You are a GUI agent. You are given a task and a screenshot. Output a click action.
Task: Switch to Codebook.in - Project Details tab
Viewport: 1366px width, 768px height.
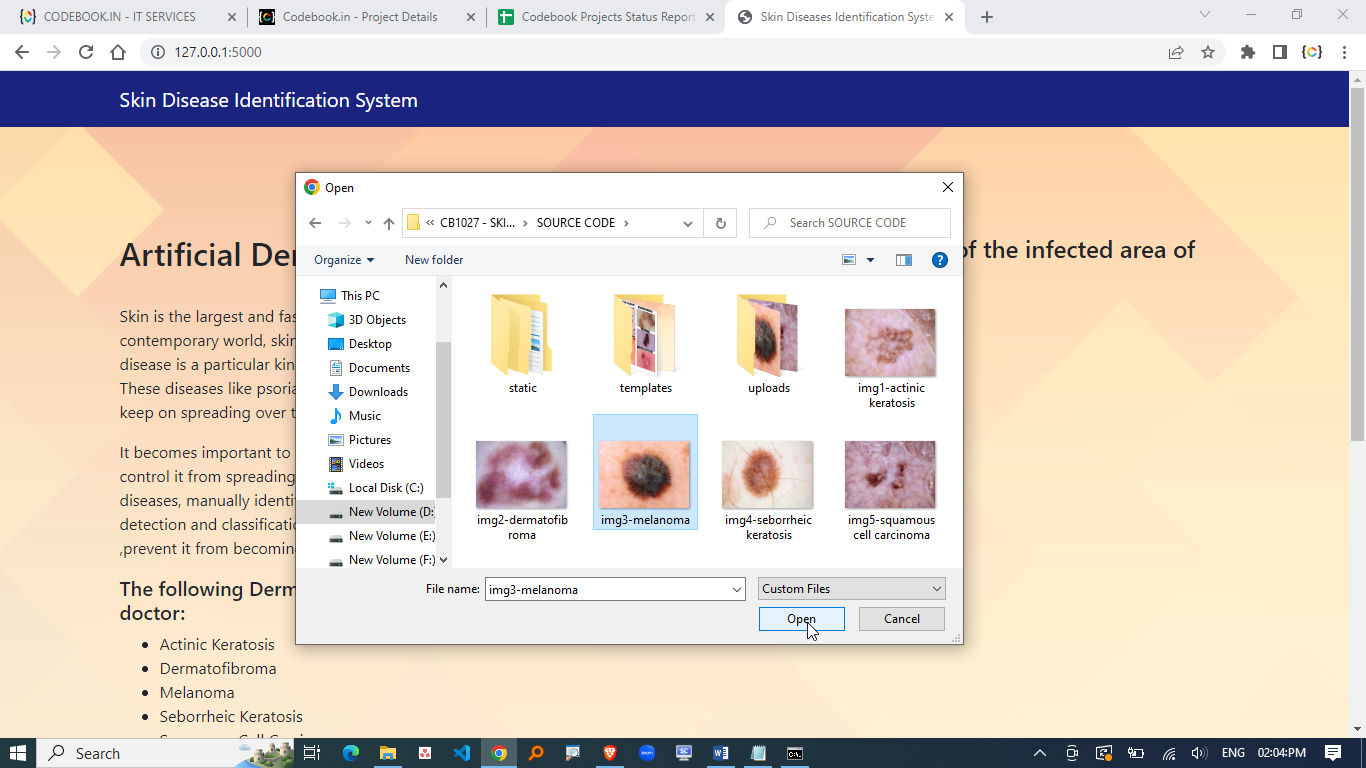pyautogui.click(x=366, y=17)
